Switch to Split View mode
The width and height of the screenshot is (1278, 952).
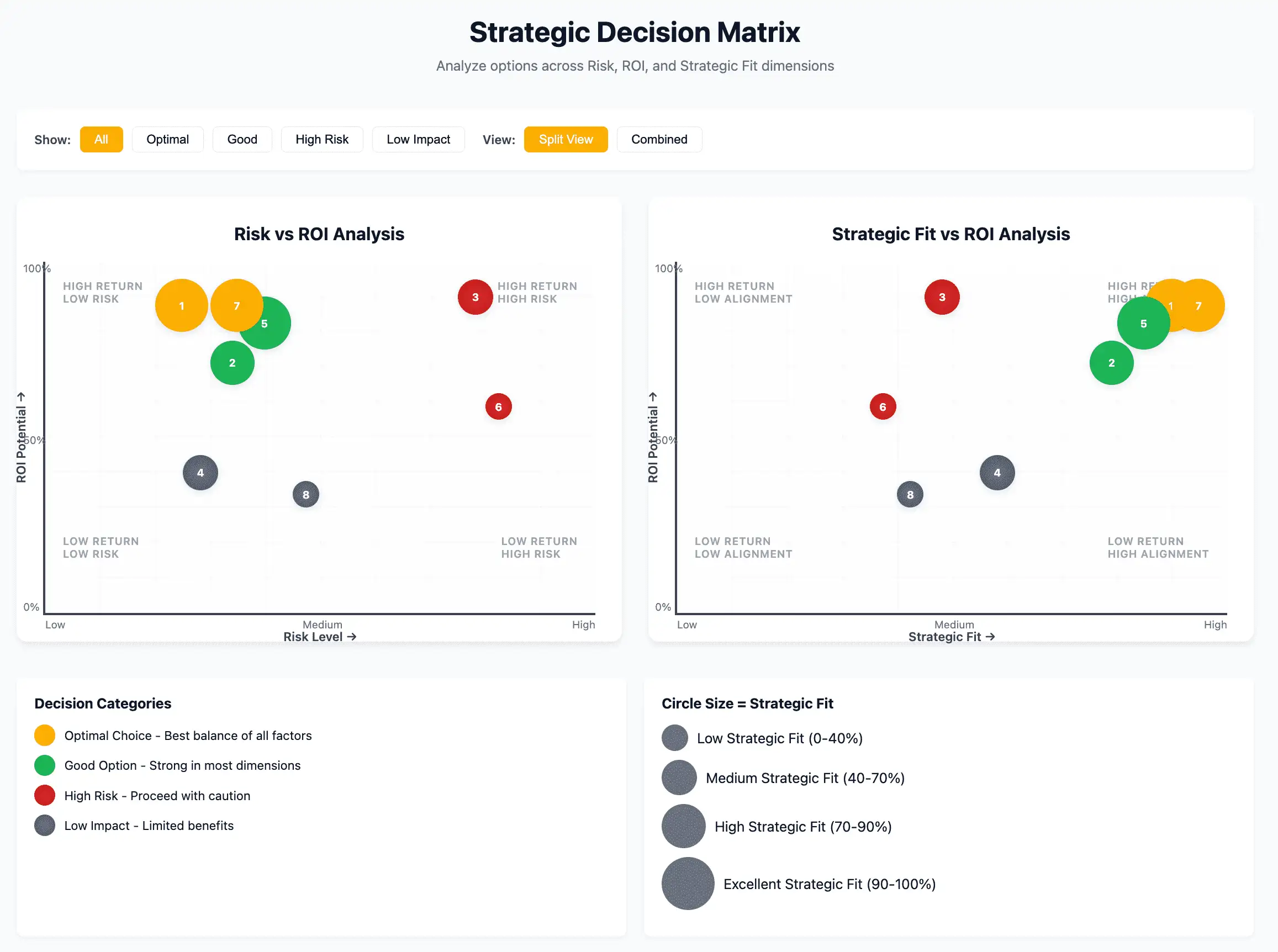(x=565, y=140)
